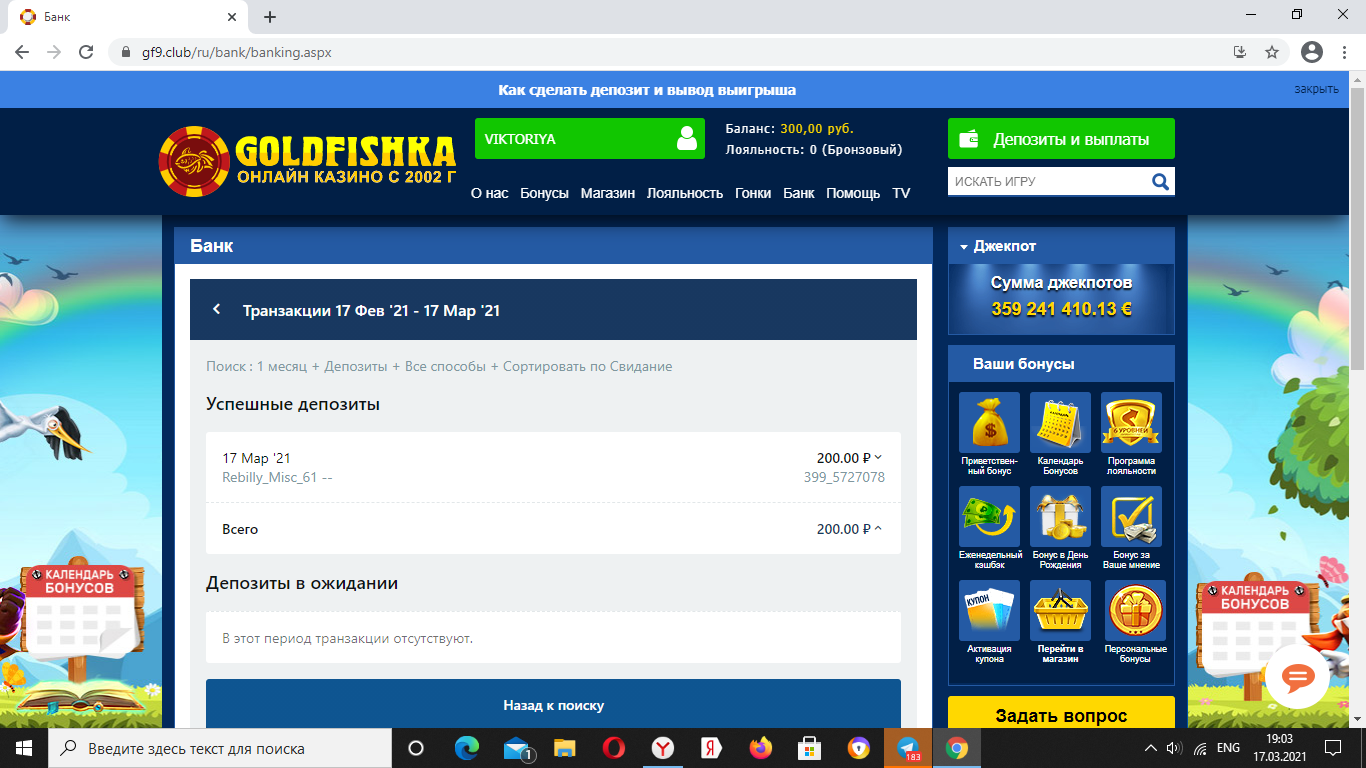This screenshot has height=768, width=1366.
Task: Open the Лояльность menu item
Action: point(685,193)
